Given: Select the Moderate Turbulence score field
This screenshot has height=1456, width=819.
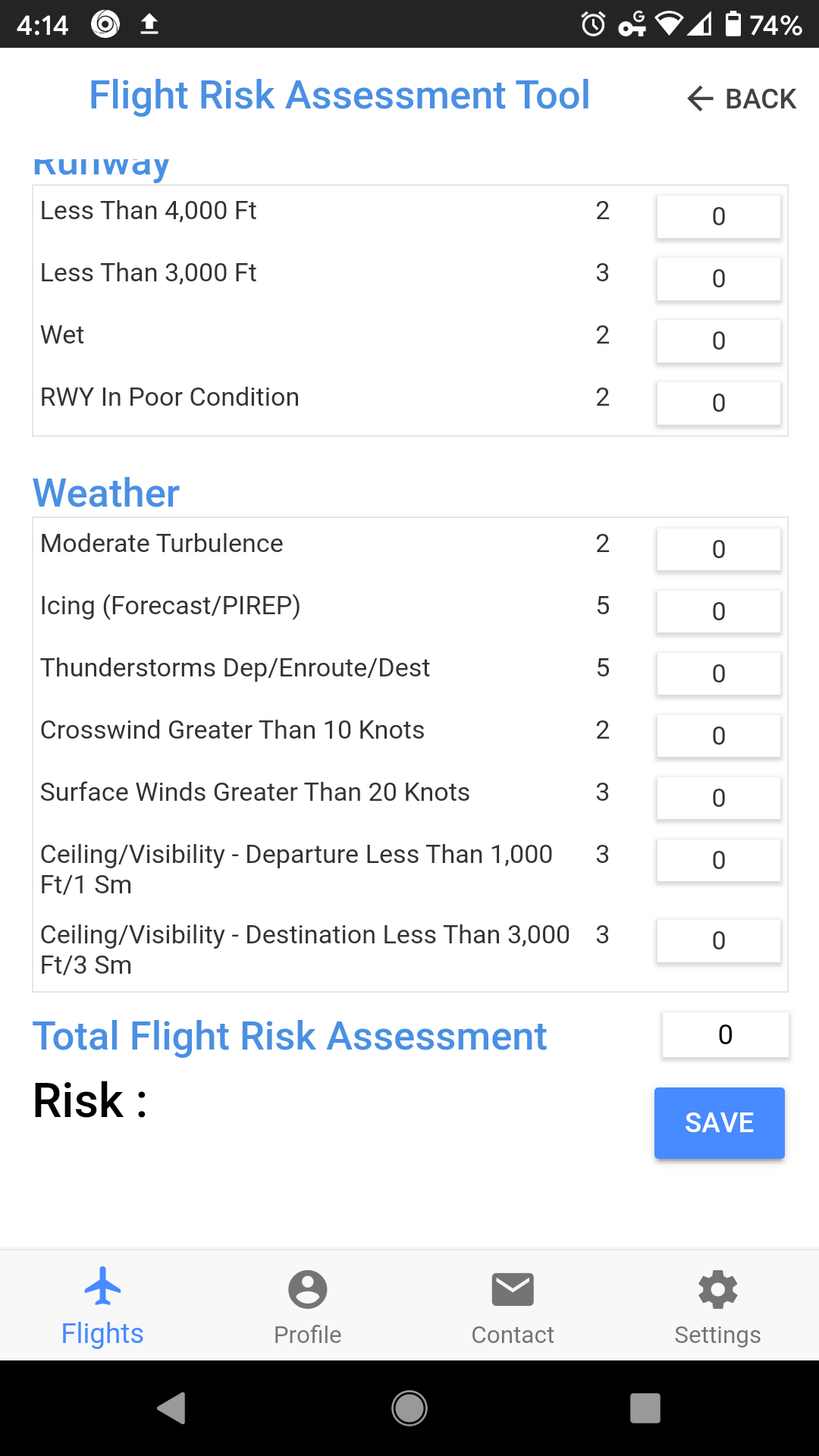Looking at the screenshot, I should (719, 550).
